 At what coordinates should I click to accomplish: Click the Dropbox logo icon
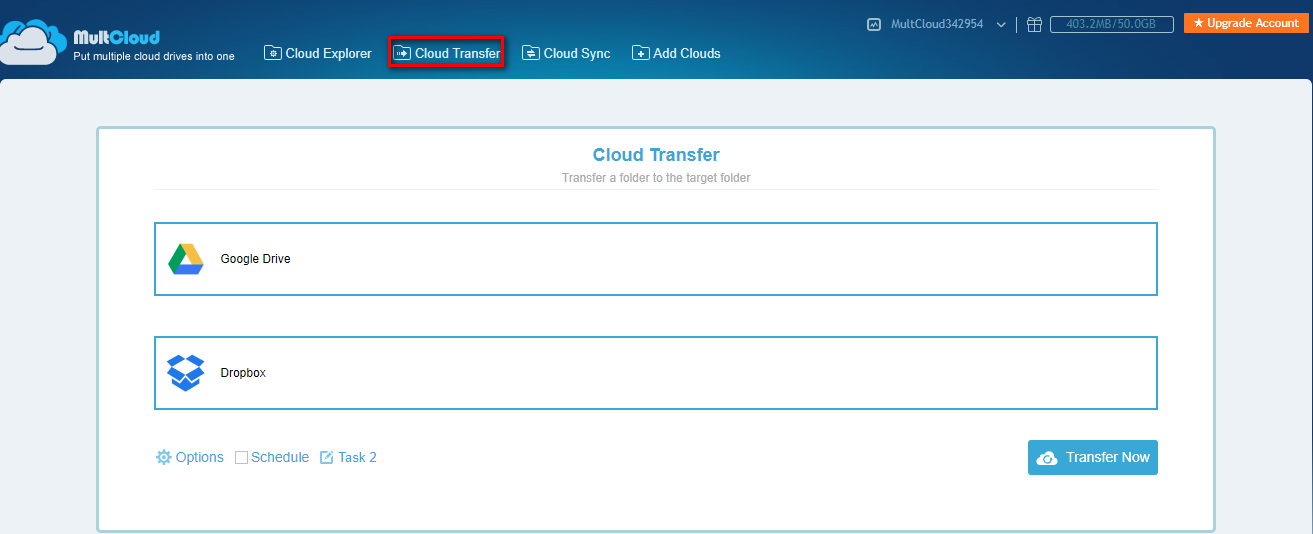[x=186, y=373]
